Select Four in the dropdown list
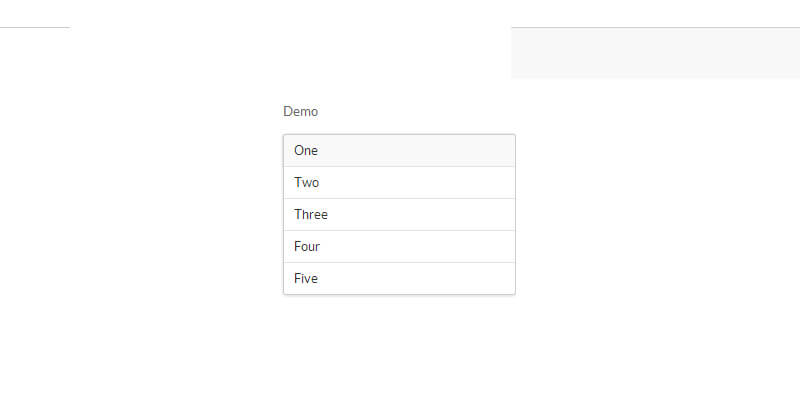The height and width of the screenshot is (400, 800). coord(399,247)
